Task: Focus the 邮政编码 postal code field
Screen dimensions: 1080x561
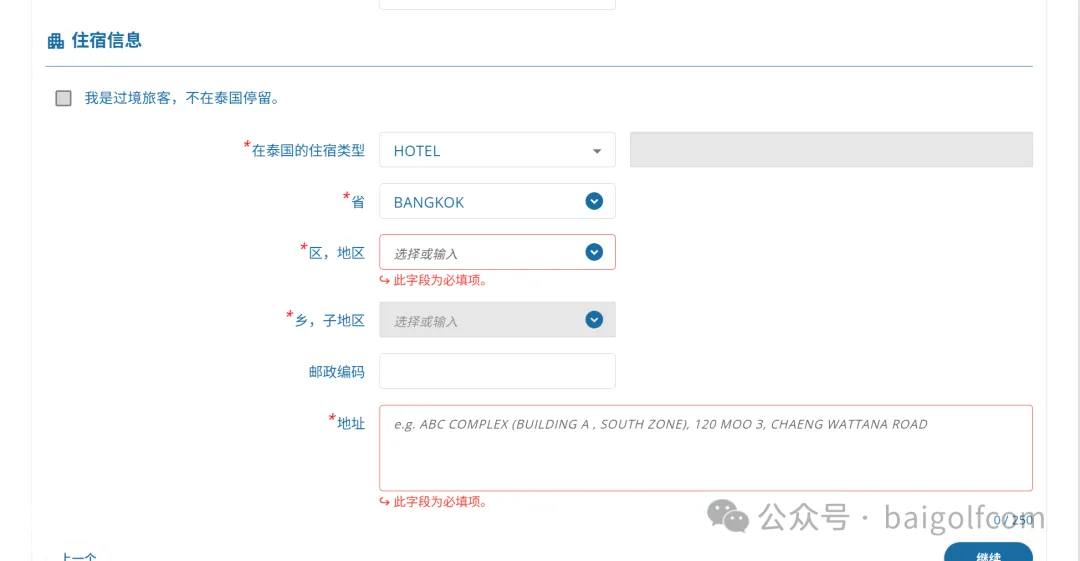Action: coord(497,371)
